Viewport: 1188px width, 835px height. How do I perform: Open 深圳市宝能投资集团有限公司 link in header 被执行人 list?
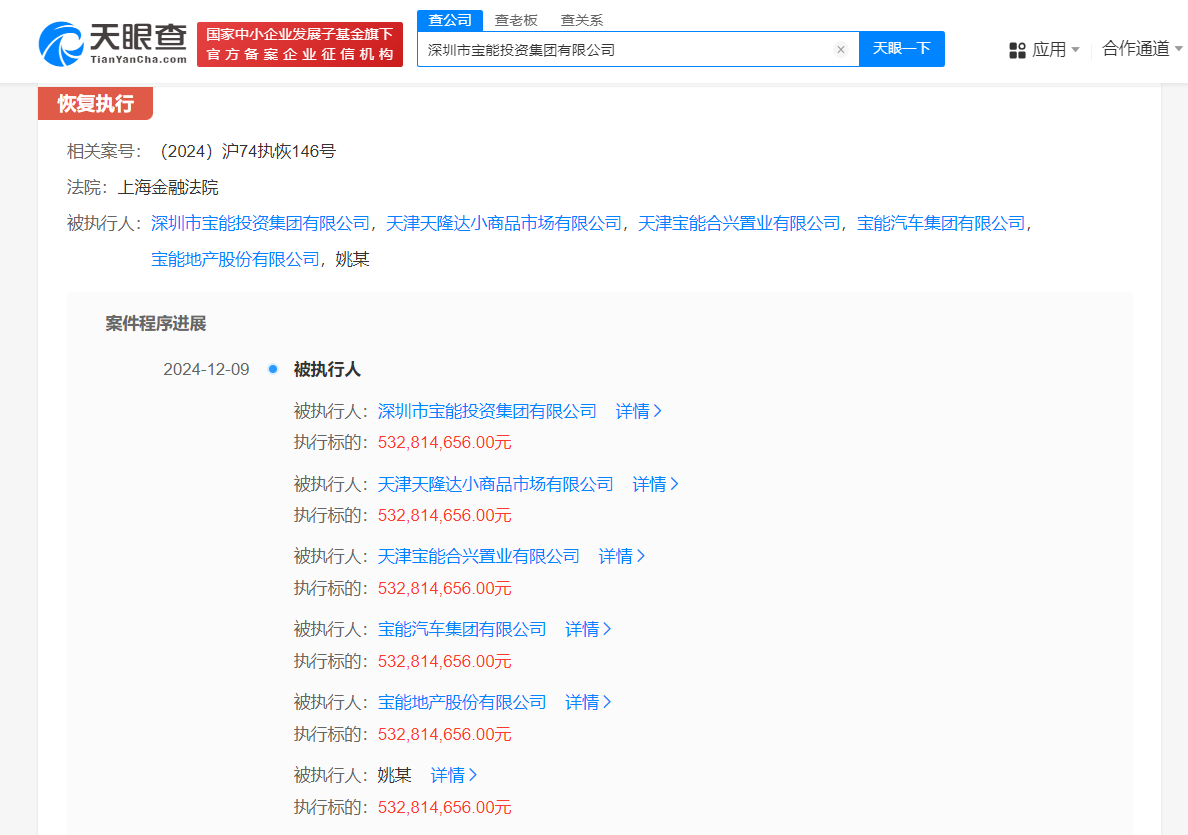click(x=260, y=224)
